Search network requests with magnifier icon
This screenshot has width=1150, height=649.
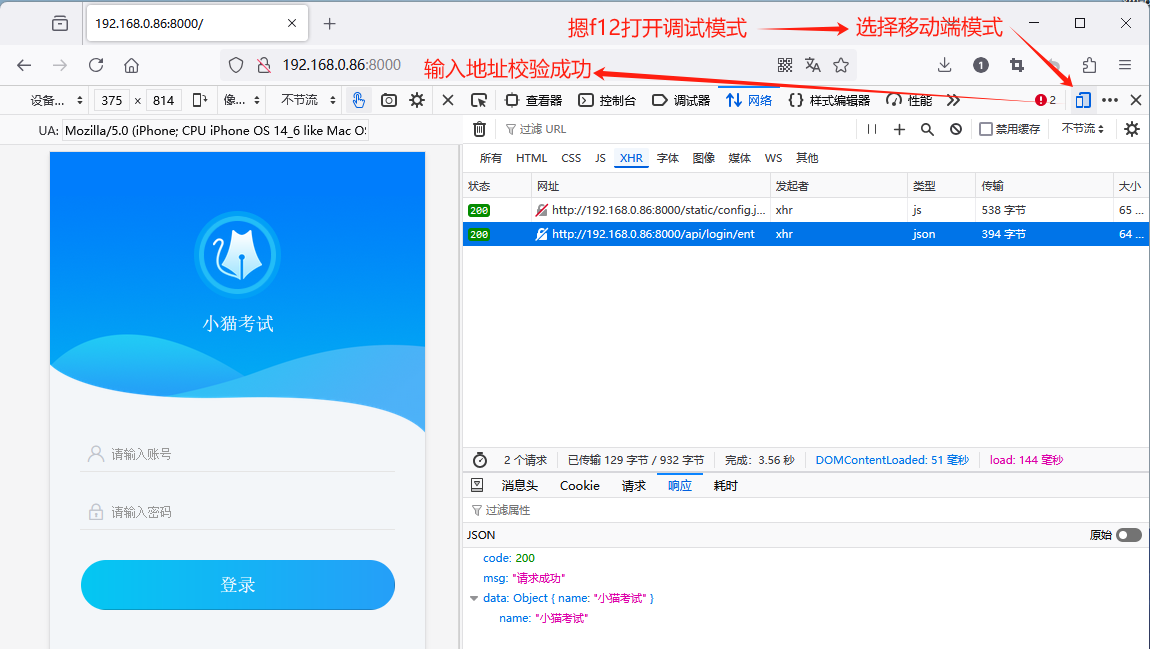[x=925, y=129]
